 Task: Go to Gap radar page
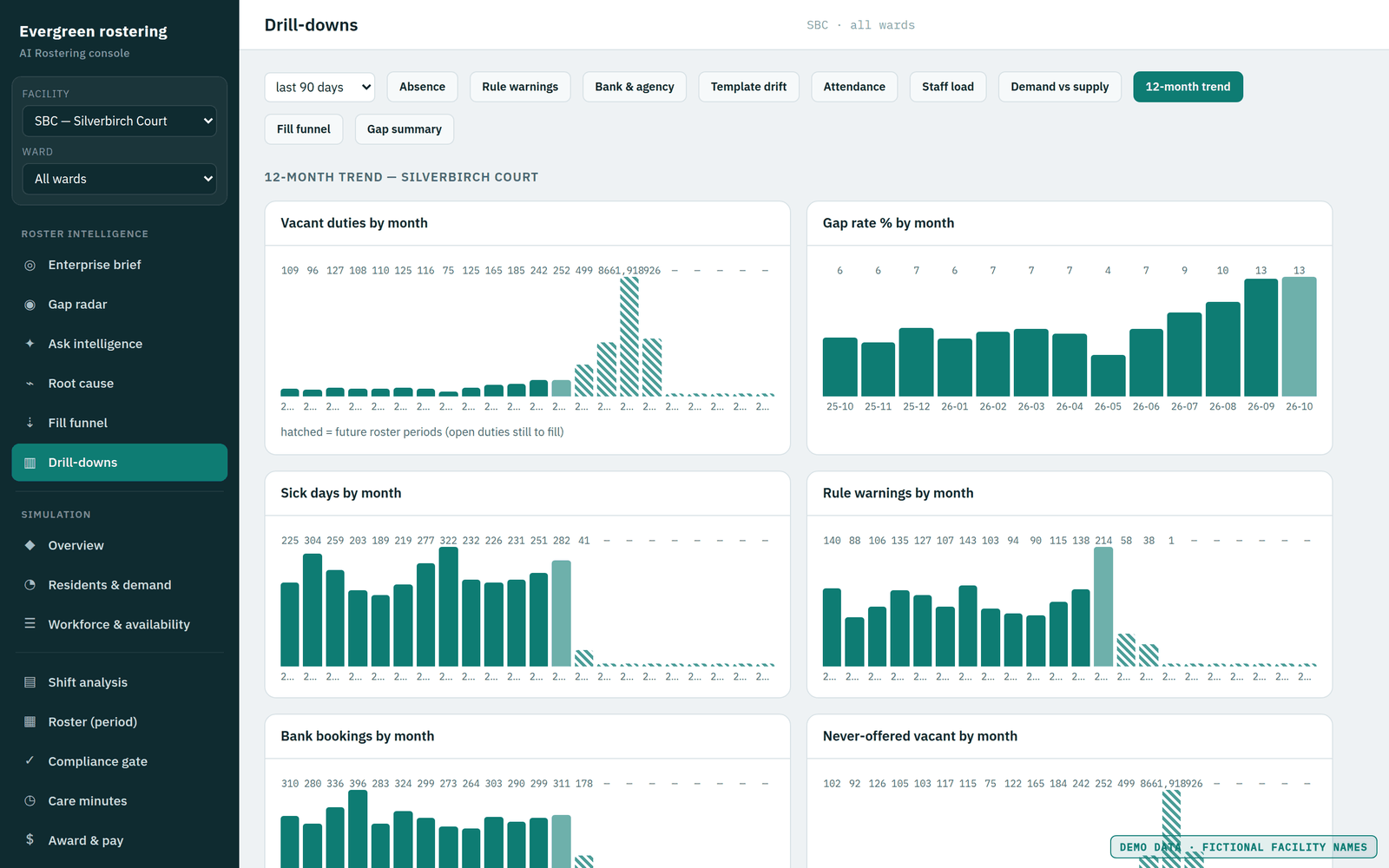click(x=120, y=305)
